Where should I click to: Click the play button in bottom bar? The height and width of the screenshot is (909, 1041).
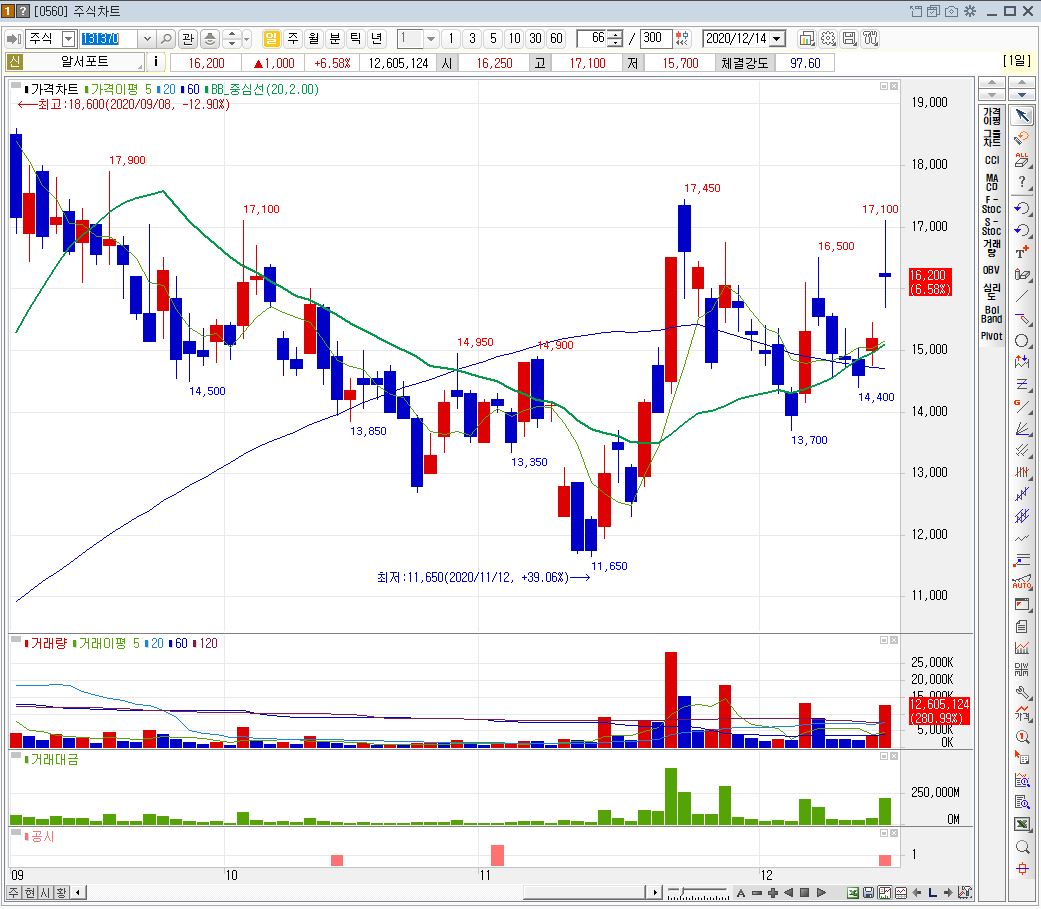(x=821, y=892)
